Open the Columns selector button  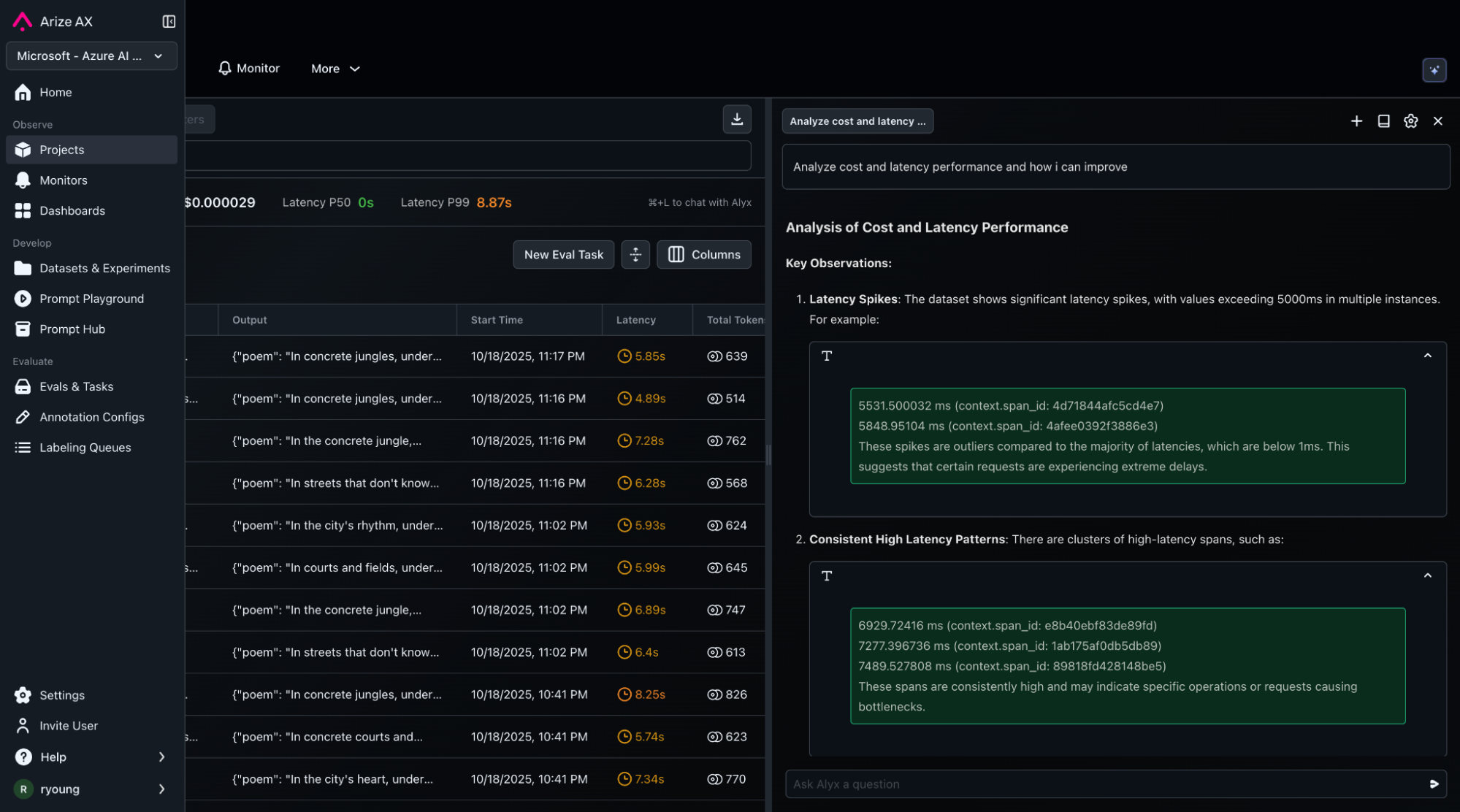[x=703, y=255]
